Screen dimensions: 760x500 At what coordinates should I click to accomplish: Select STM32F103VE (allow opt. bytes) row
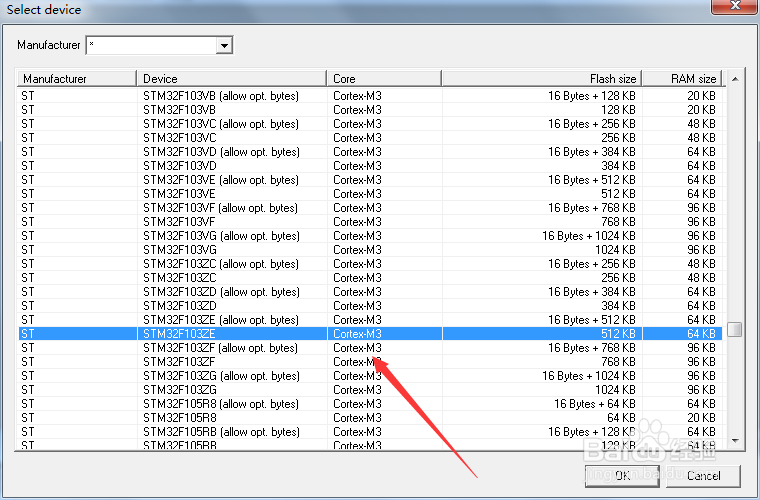click(370, 180)
